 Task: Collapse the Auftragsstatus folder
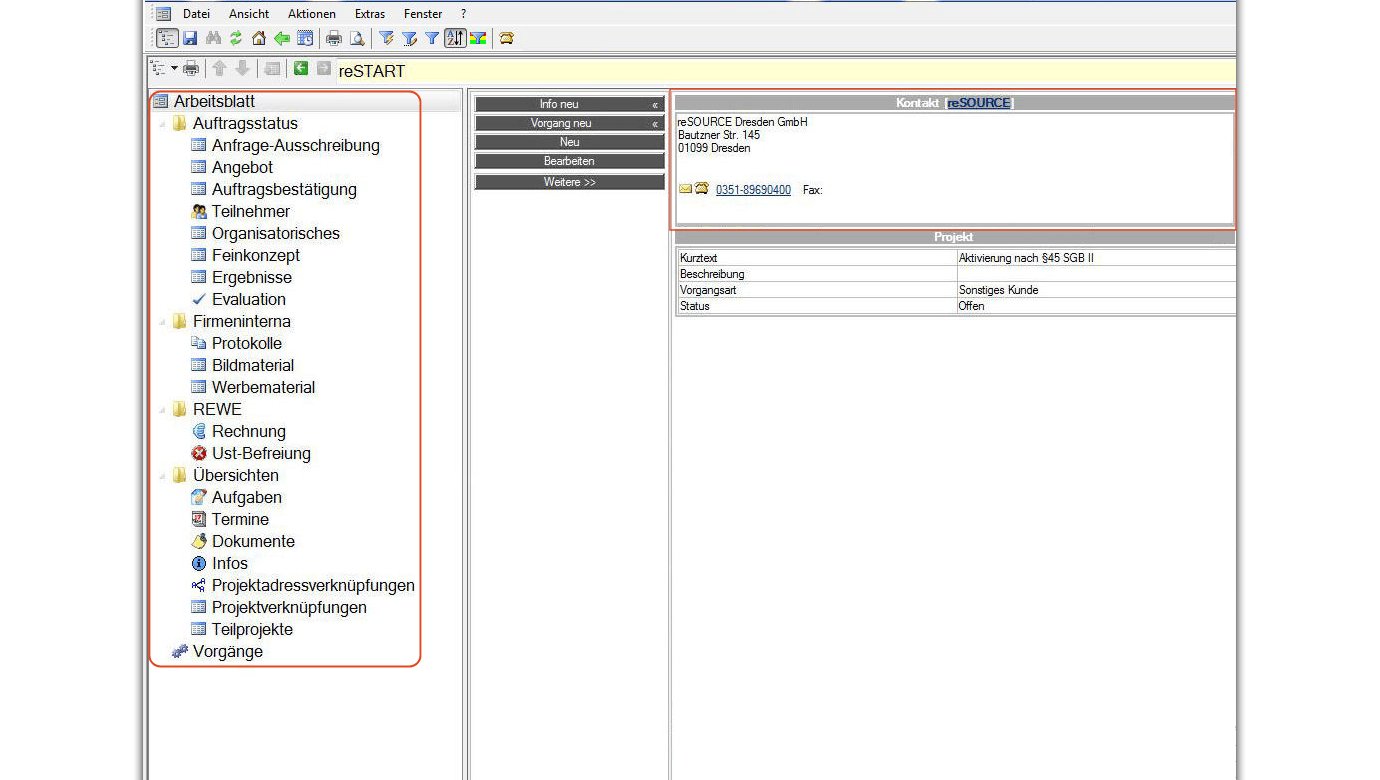162,124
